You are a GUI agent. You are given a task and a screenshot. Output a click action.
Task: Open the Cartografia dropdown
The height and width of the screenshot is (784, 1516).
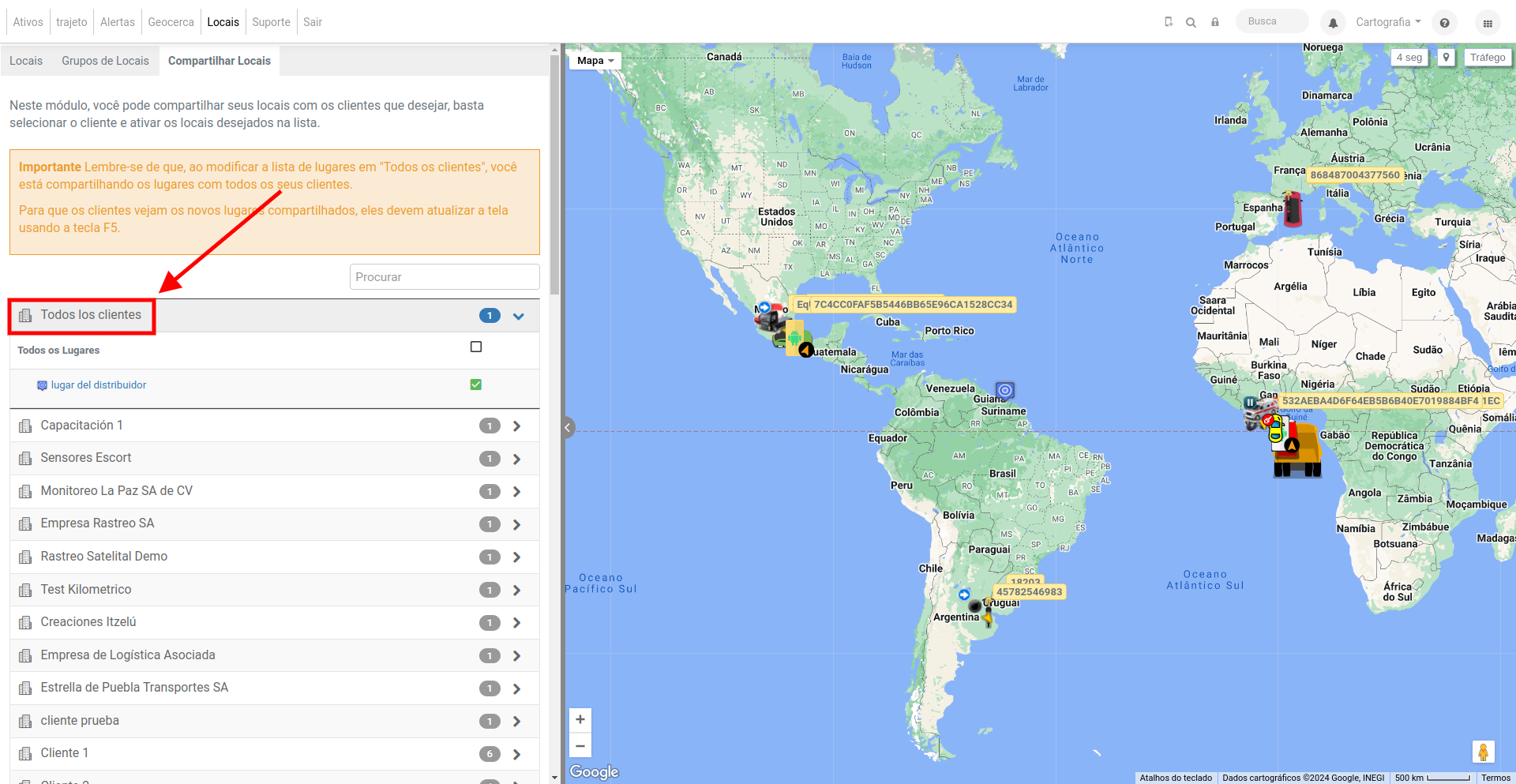(1388, 22)
